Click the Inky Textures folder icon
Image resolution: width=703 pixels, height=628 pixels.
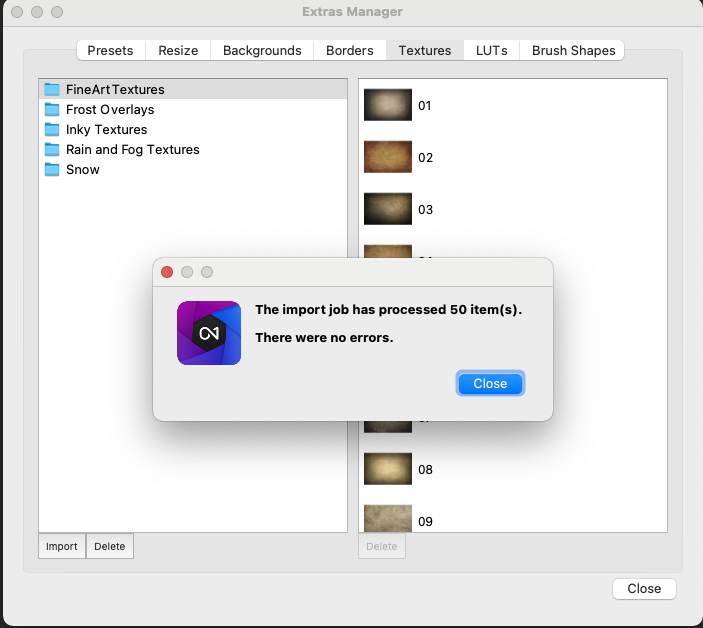52,130
